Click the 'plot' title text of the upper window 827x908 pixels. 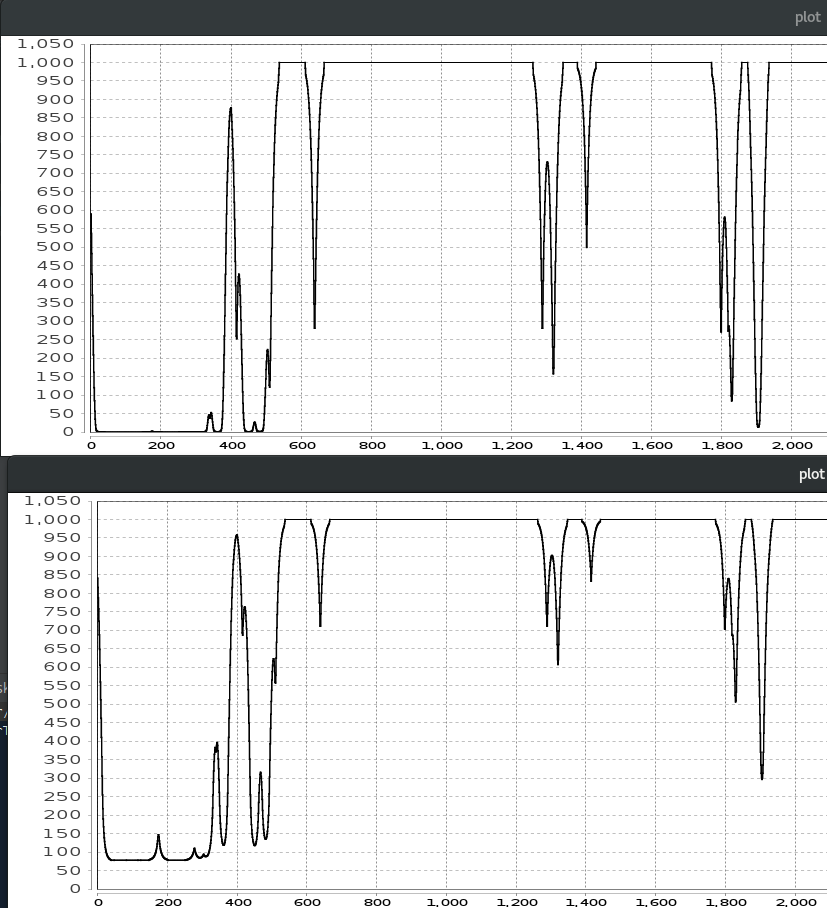click(807, 17)
